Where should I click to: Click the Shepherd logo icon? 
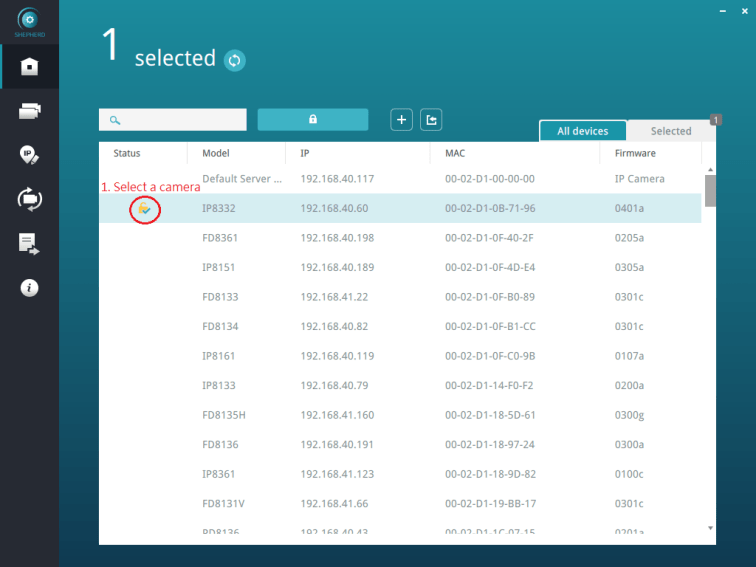(x=29, y=20)
